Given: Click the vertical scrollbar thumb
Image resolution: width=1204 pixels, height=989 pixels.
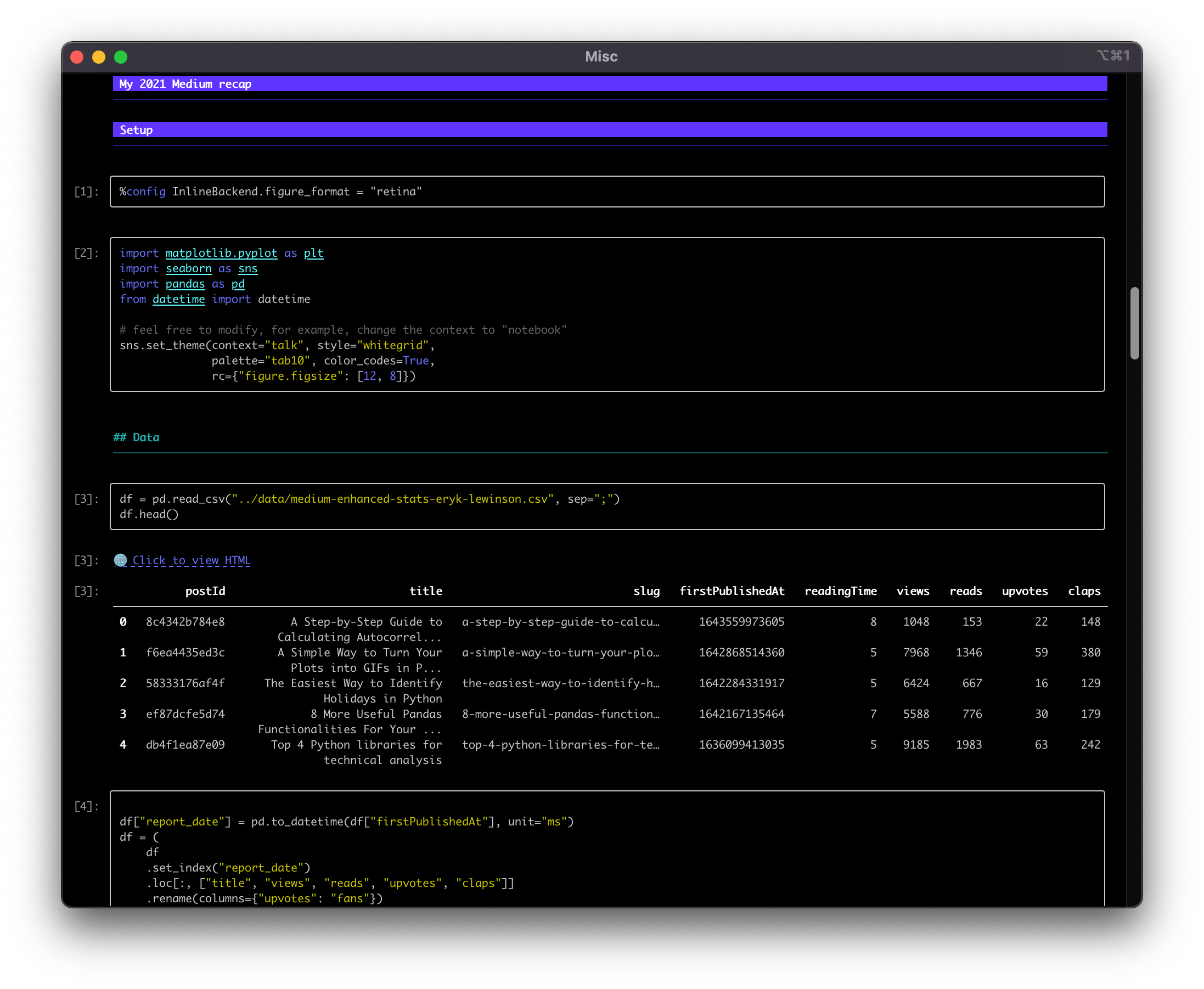Looking at the screenshot, I should pos(1134,323).
